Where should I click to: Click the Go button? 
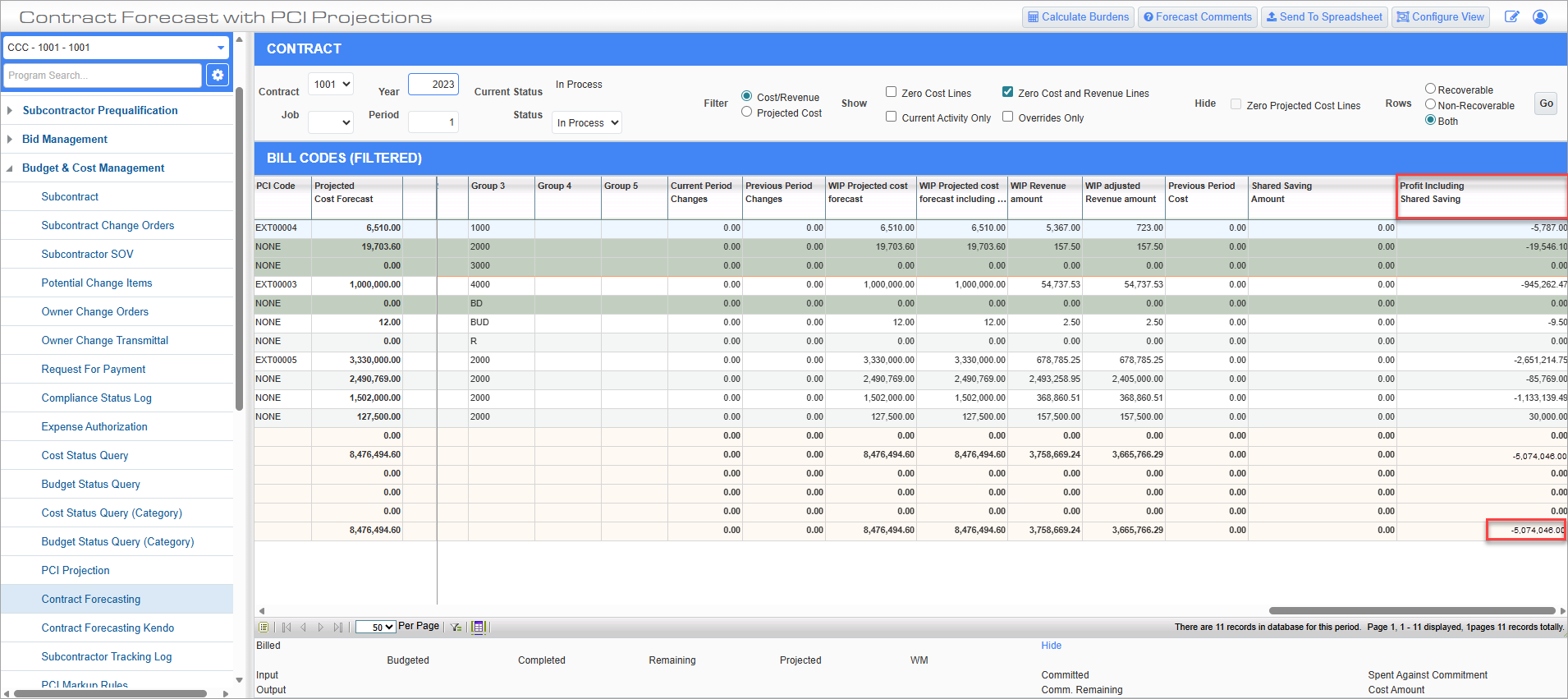point(1546,103)
